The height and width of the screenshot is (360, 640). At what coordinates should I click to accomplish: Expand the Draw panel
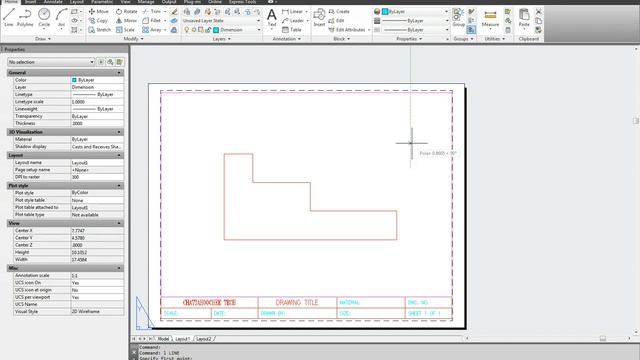point(43,39)
